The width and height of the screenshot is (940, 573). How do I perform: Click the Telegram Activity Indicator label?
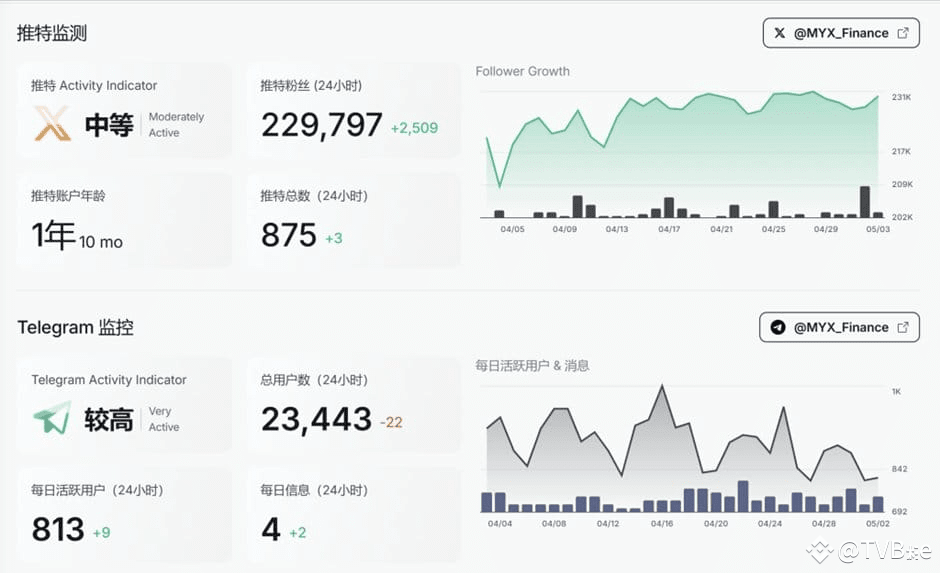(109, 380)
